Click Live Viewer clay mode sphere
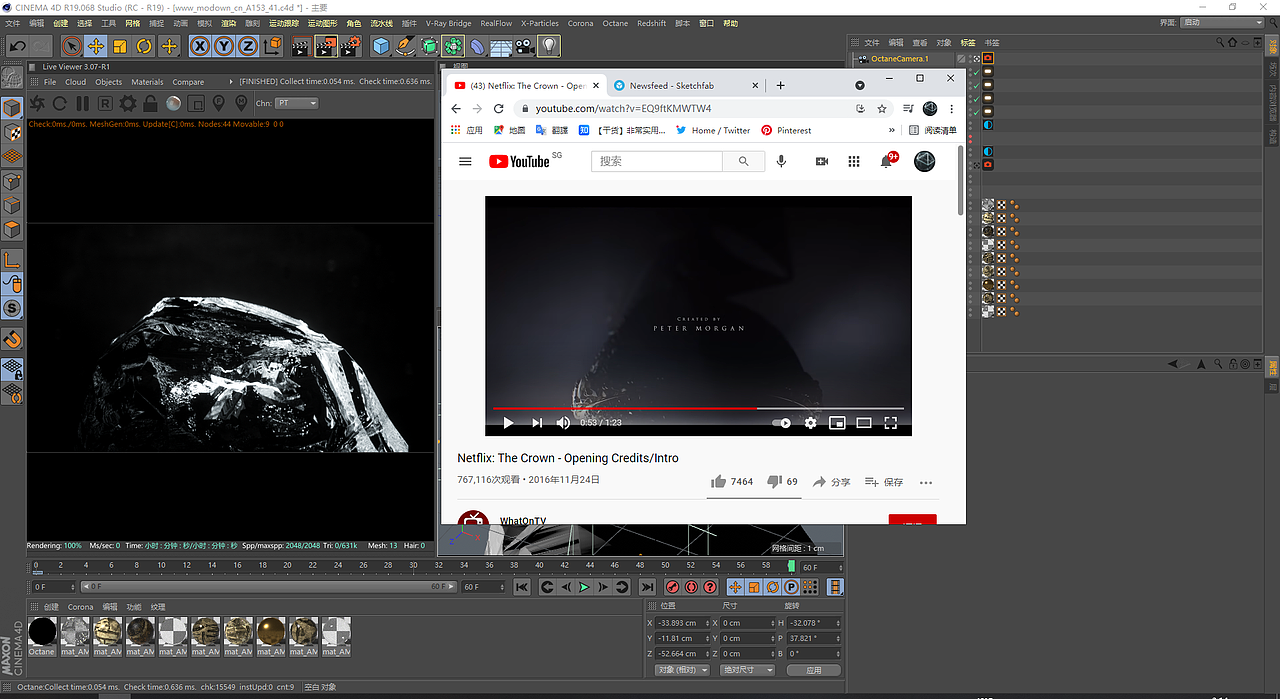This screenshot has width=1280, height=699. [173, 103]
